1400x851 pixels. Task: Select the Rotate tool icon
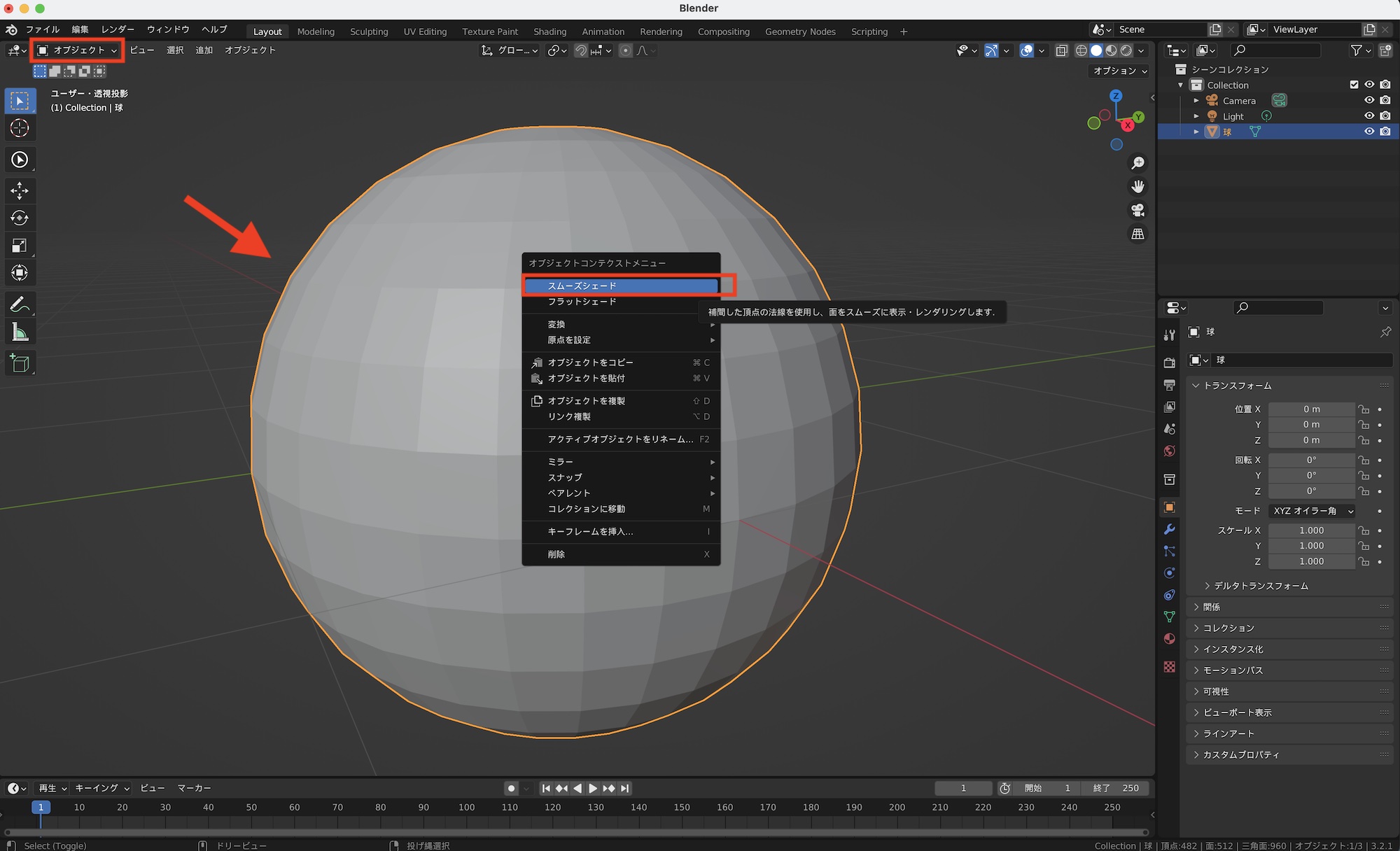tap(20, 218)
